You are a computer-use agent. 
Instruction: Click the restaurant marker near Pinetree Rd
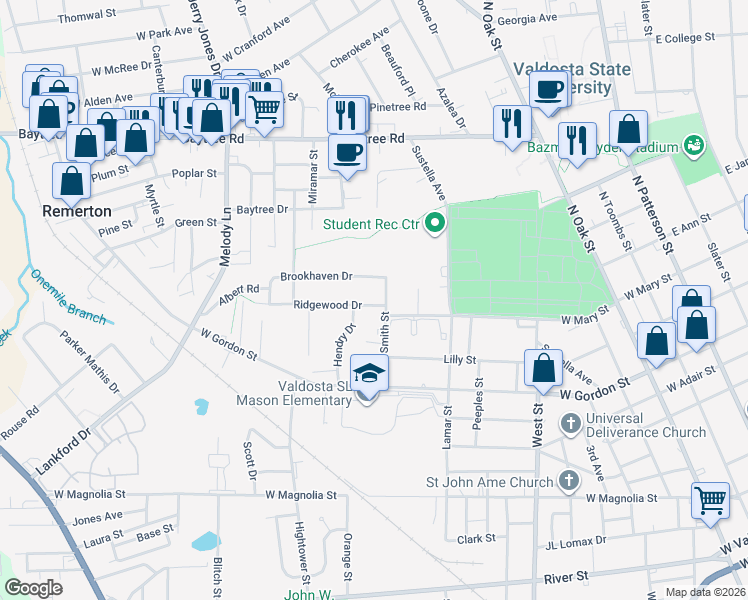347,116
